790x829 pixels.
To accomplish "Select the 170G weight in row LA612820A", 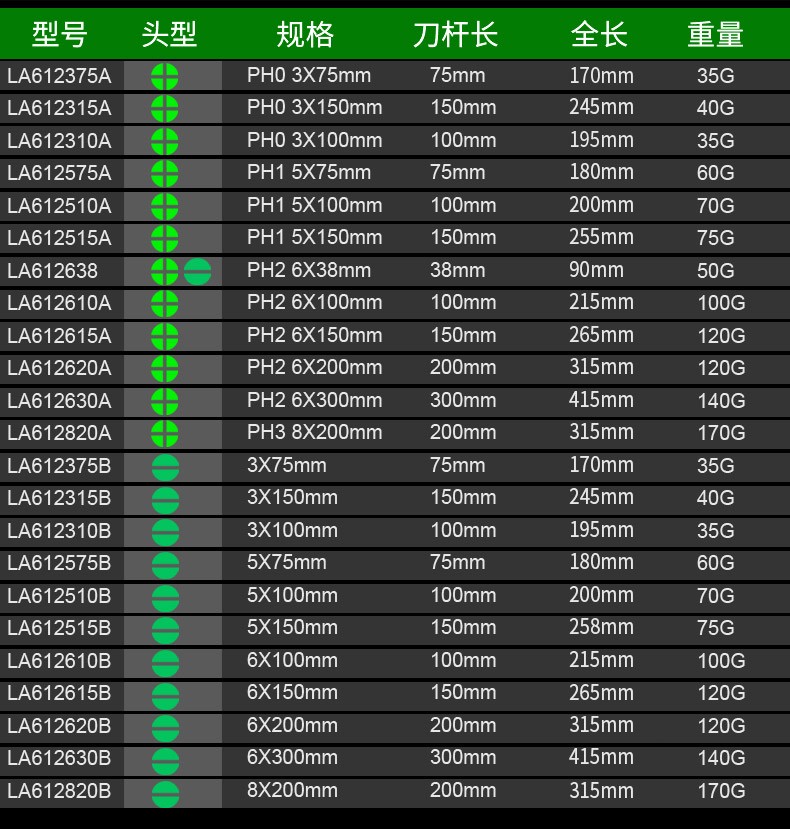I will click(721, 434).
